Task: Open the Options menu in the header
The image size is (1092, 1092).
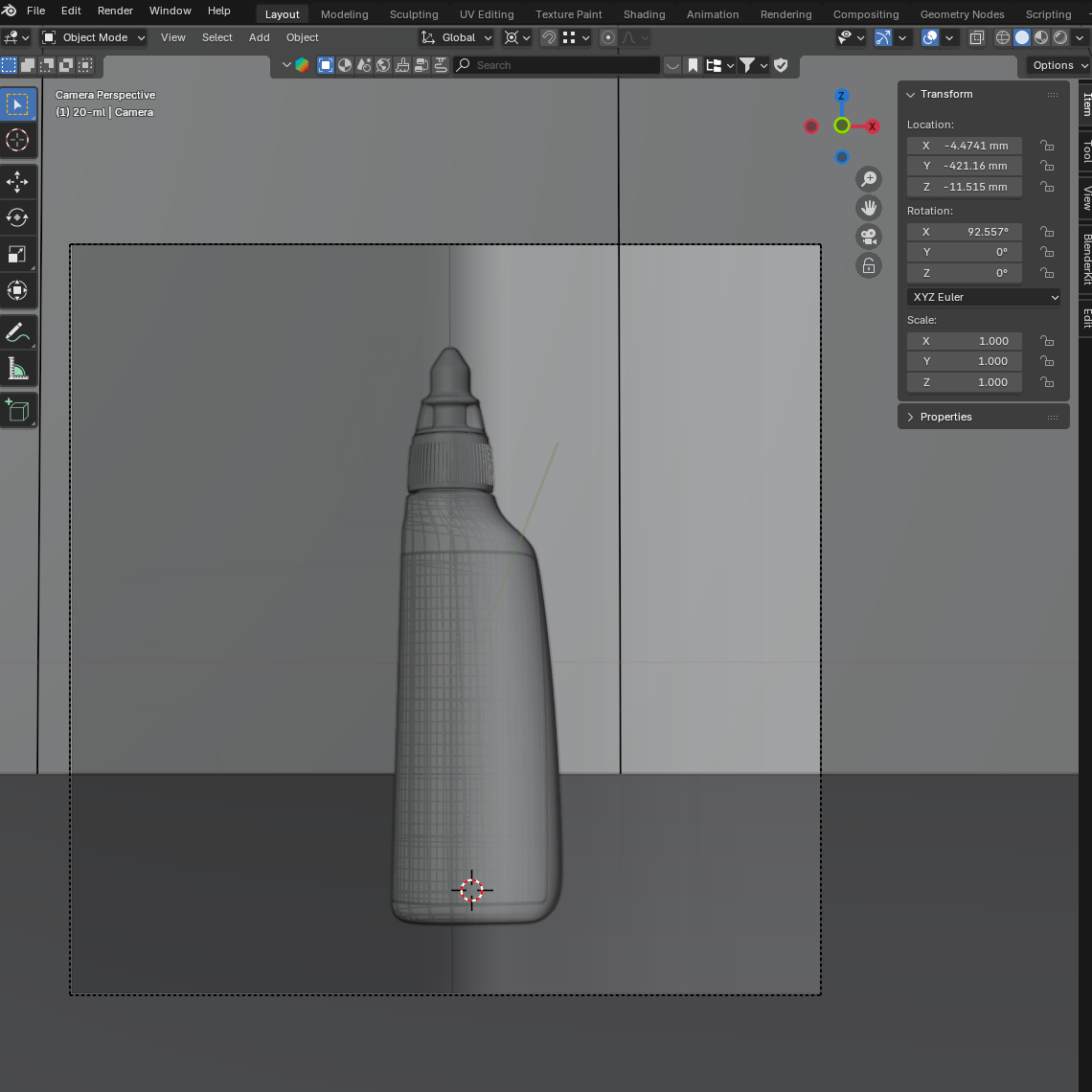Action: [1056, 65]
